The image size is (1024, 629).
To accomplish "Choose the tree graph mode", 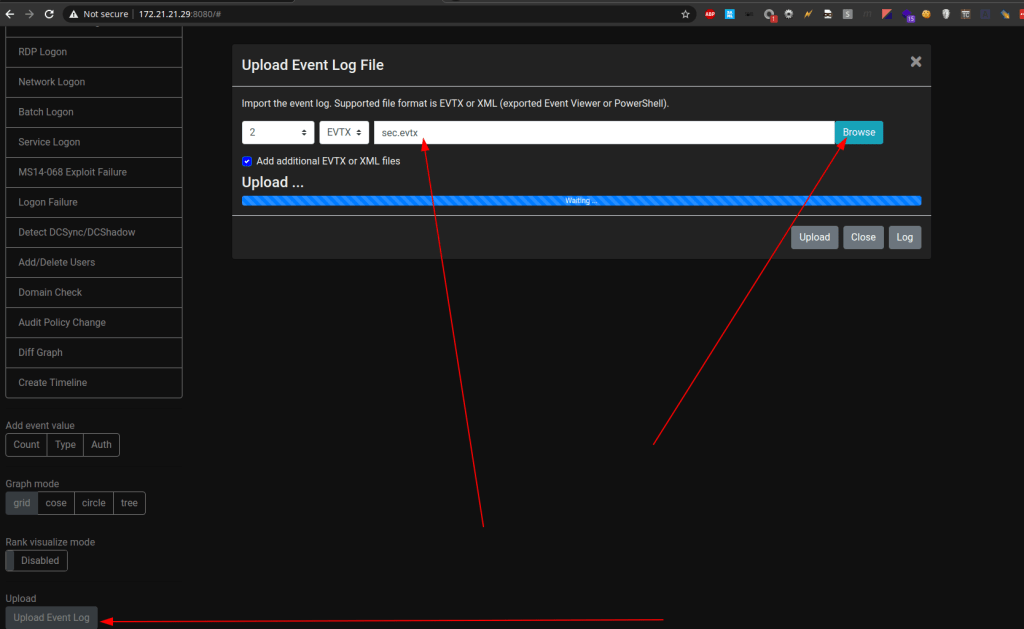I will pyautogui.click(x=129, y=503).
